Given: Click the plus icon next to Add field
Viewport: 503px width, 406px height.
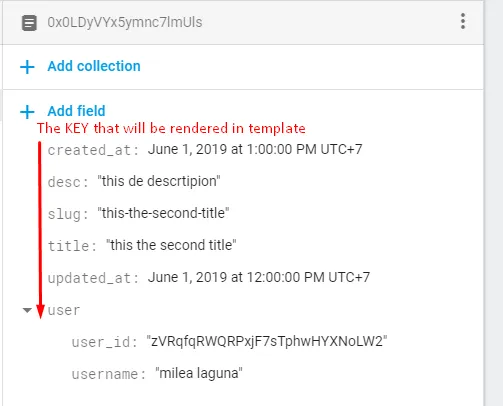Looking at the screenshot, I should 27,112.
